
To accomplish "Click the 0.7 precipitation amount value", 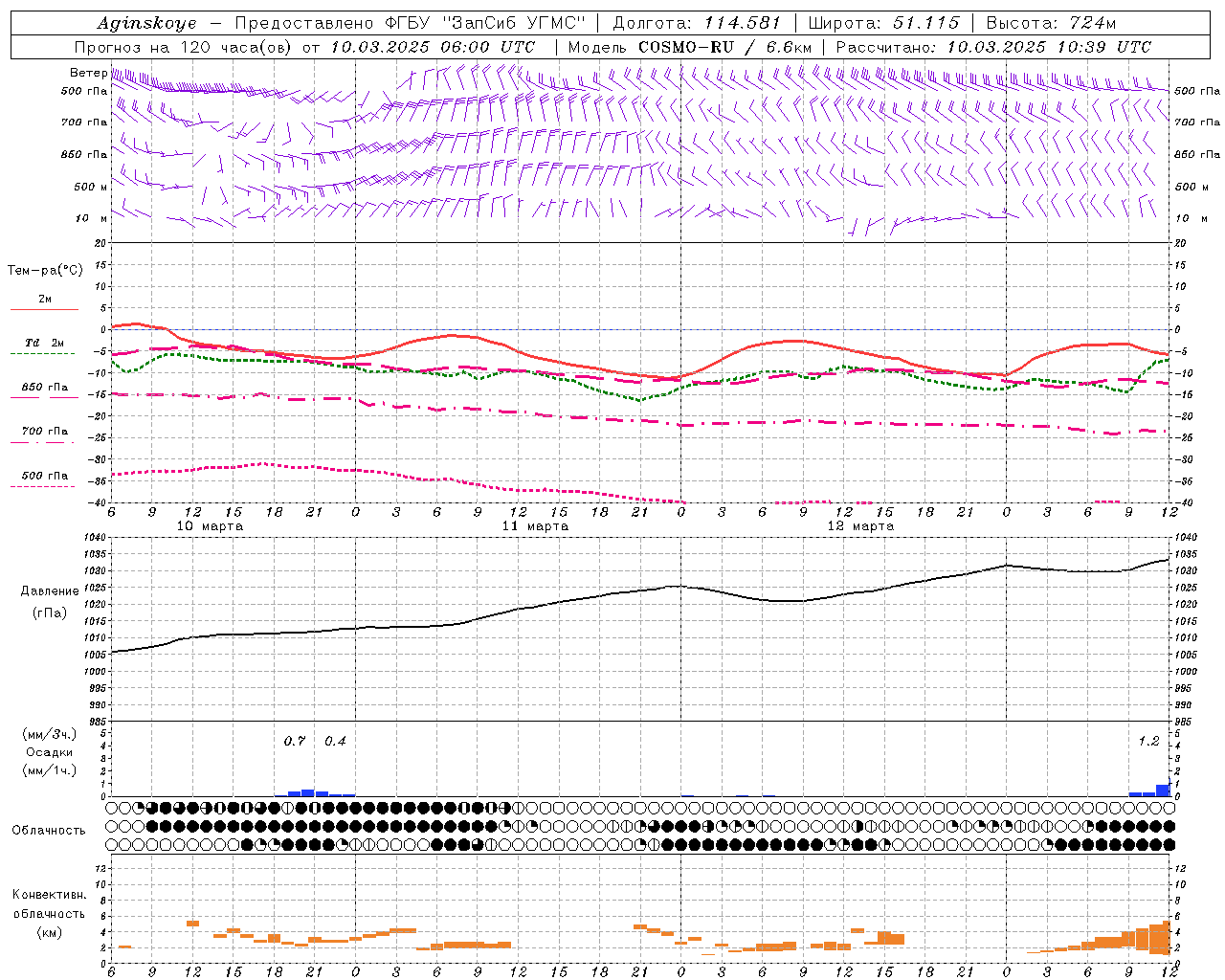I will click(295, 741).
